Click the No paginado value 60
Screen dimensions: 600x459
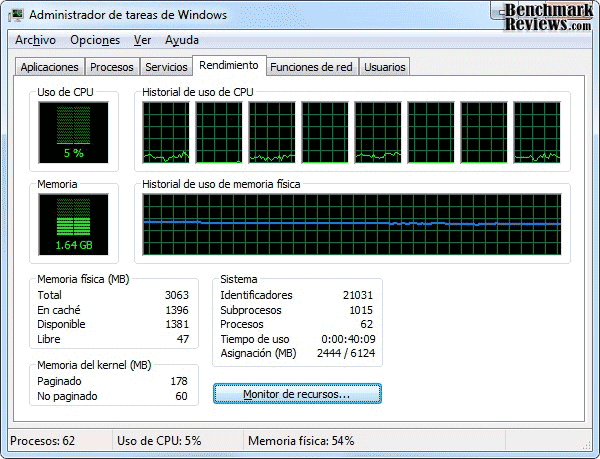tap(181, 396)
